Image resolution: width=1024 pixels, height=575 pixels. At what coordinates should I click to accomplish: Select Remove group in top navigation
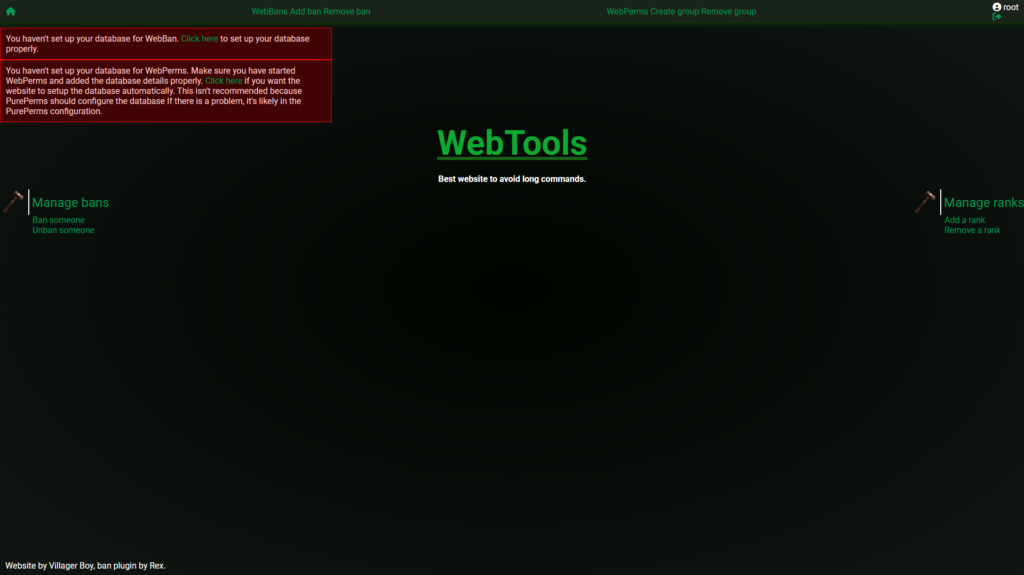[x=729, y=12]
